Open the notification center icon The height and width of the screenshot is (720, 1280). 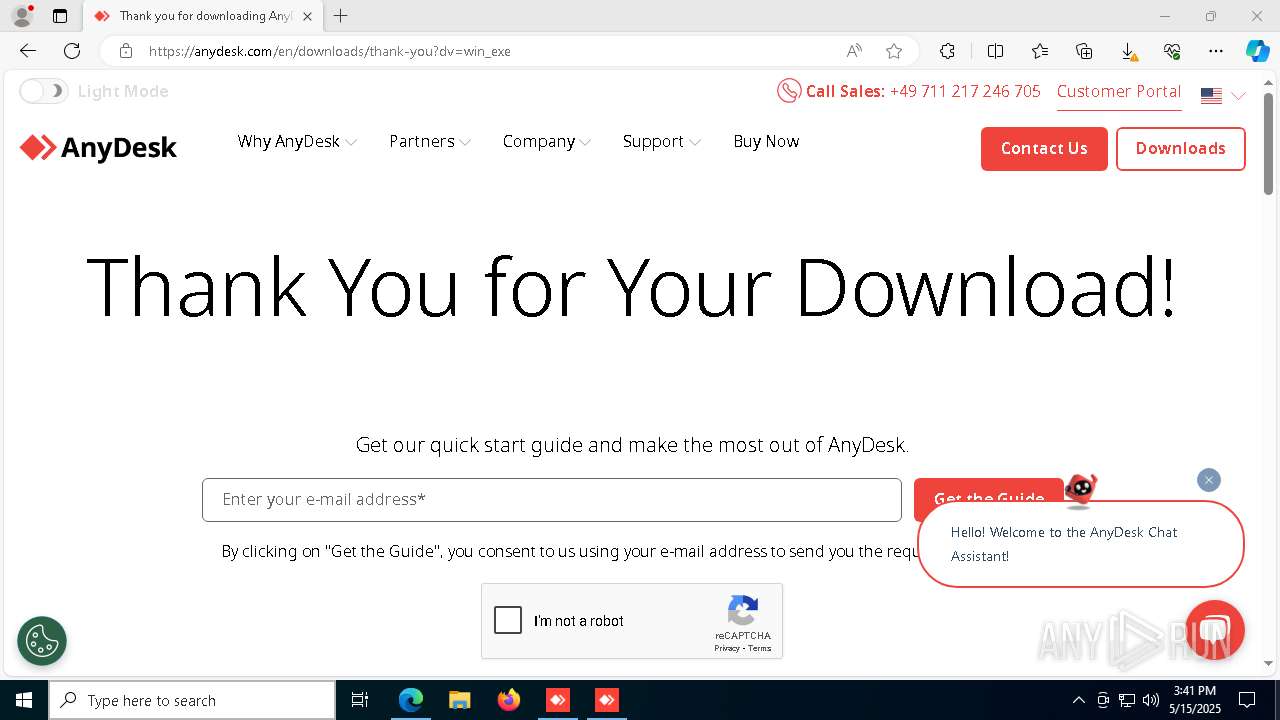tap(1247, 700)
